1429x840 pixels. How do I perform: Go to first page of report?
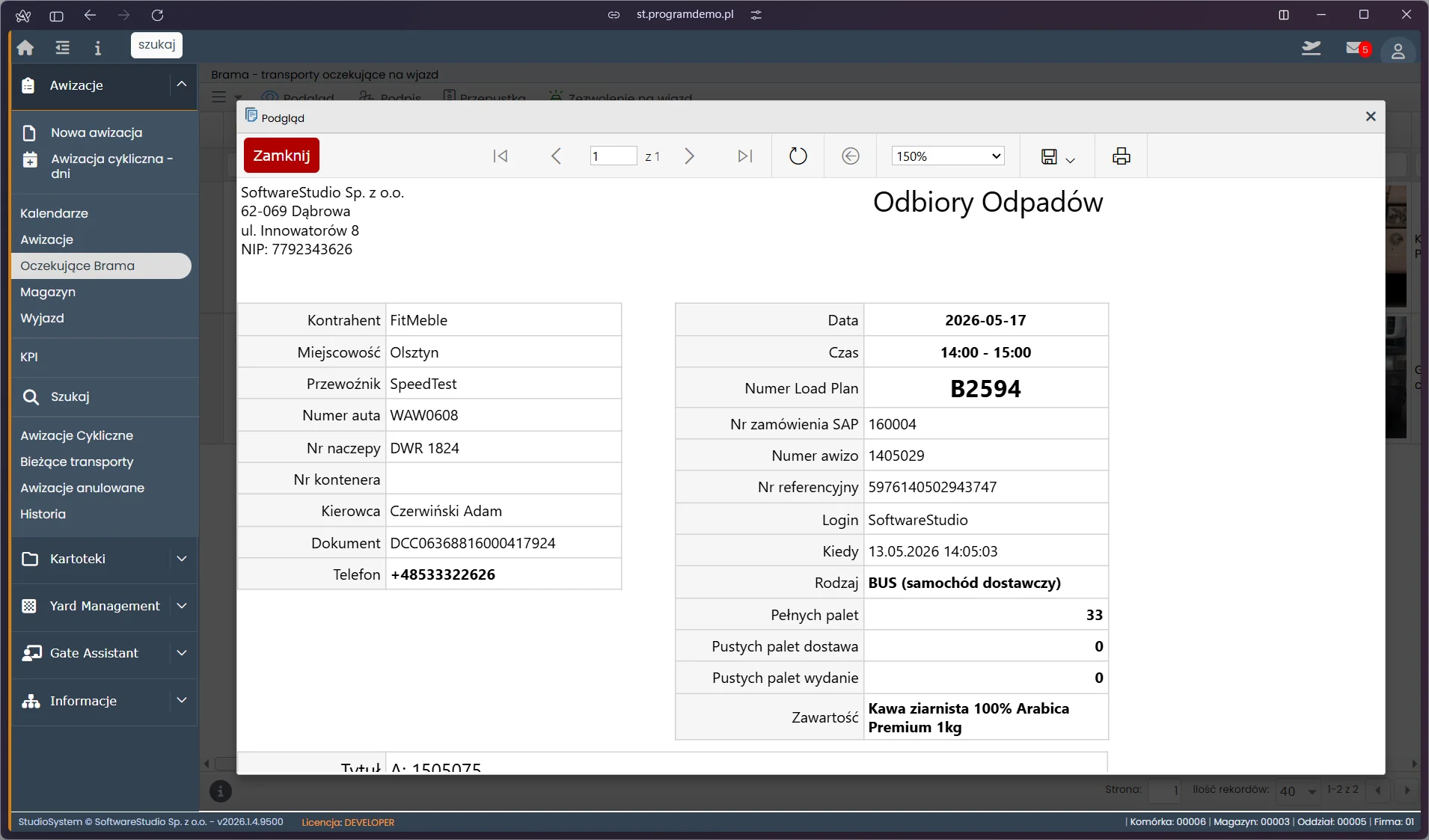(501, 156)
